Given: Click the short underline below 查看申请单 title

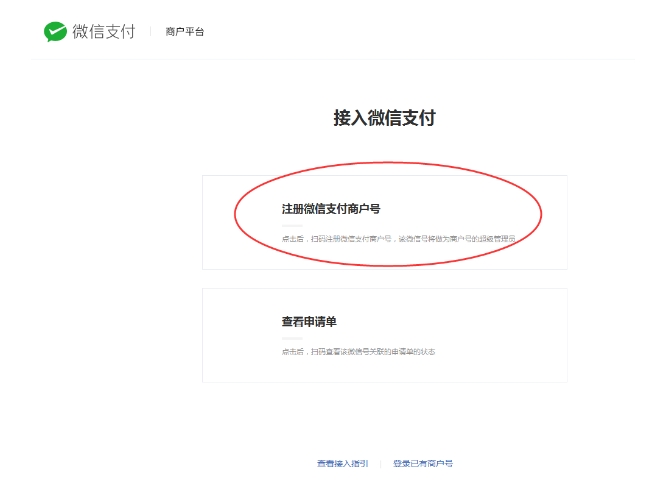Looking at the screenshot, I should coord(291,338).
